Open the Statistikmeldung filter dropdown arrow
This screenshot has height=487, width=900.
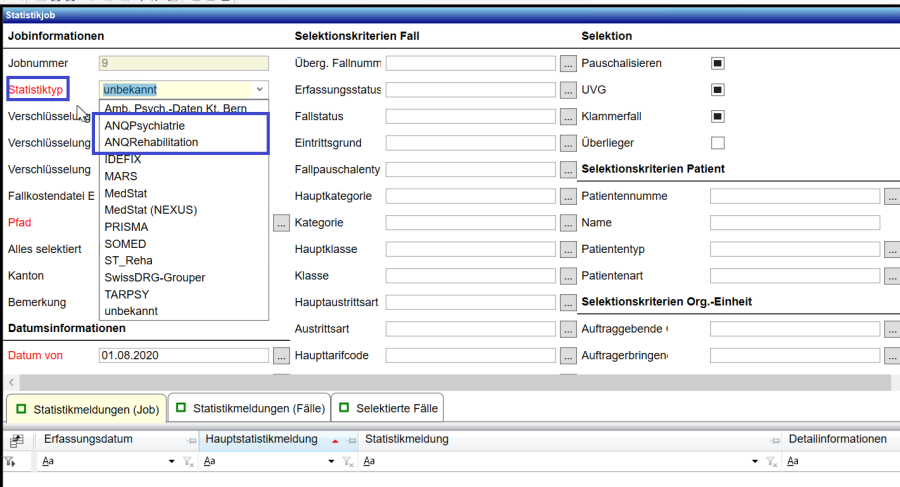tap(756, 462)
